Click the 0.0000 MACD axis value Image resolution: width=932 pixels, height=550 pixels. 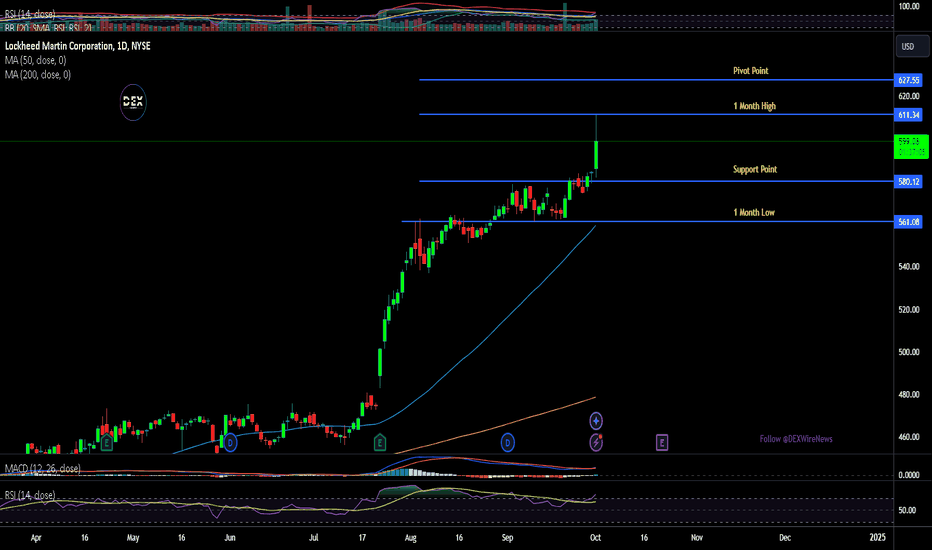[909, 475]
